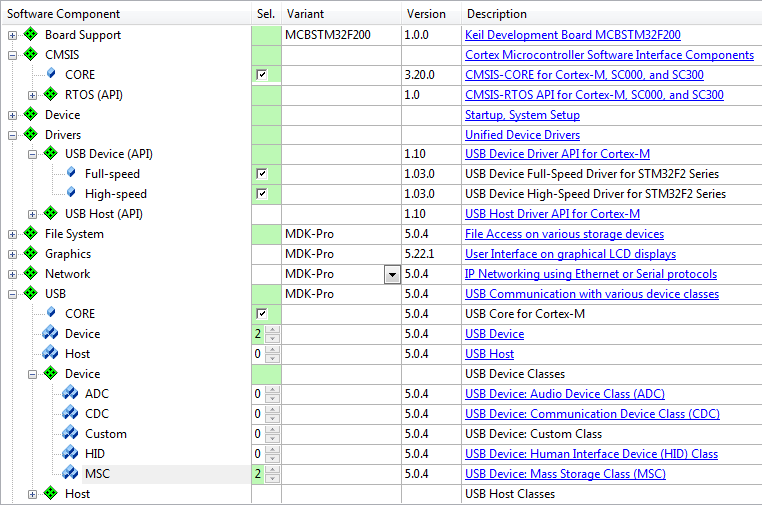Expand the Board Support tree node
Image resolution: width=762 pixels, height=505 pixels.
[12, 35]
